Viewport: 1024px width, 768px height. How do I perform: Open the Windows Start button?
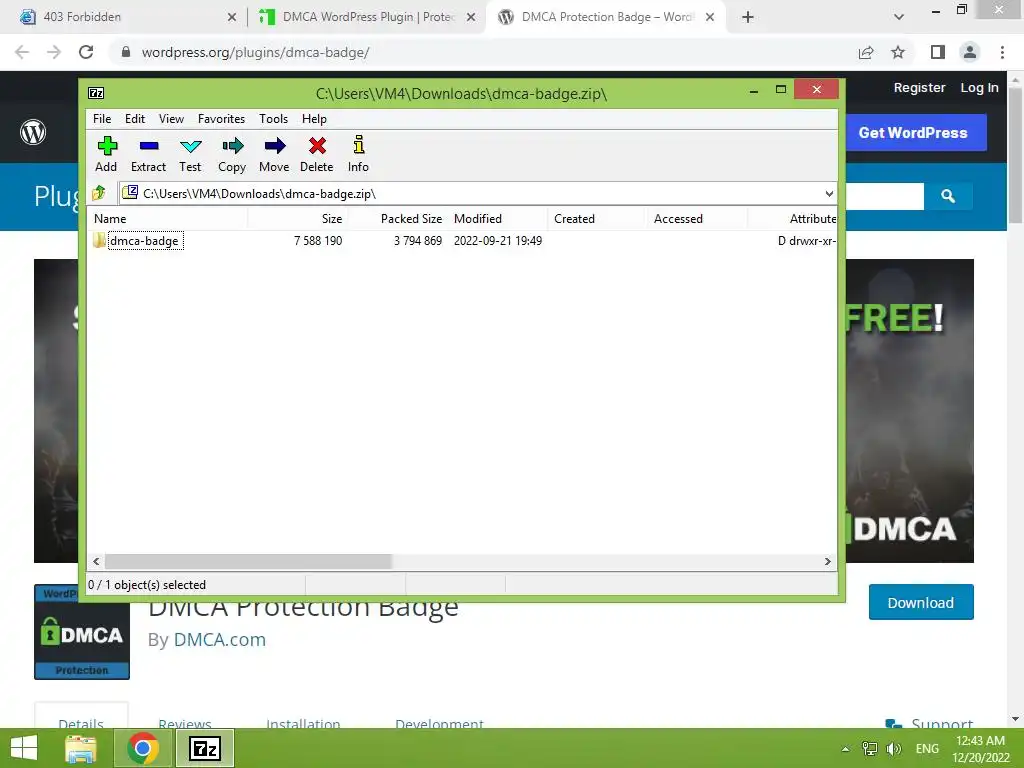coord(24,748)
